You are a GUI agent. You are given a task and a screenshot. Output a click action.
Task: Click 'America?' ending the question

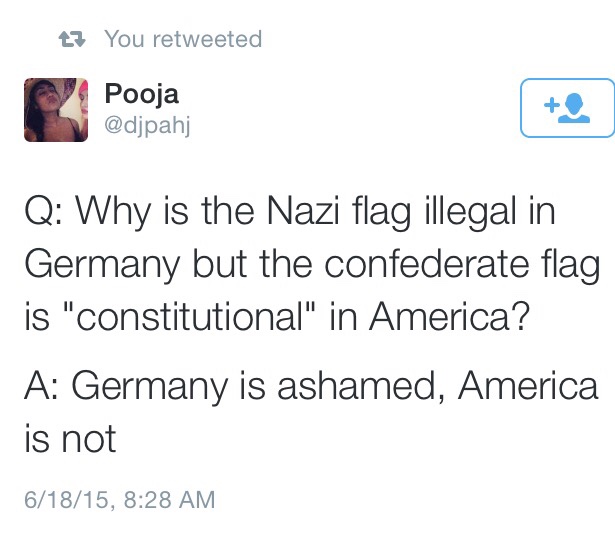[449, 316]
